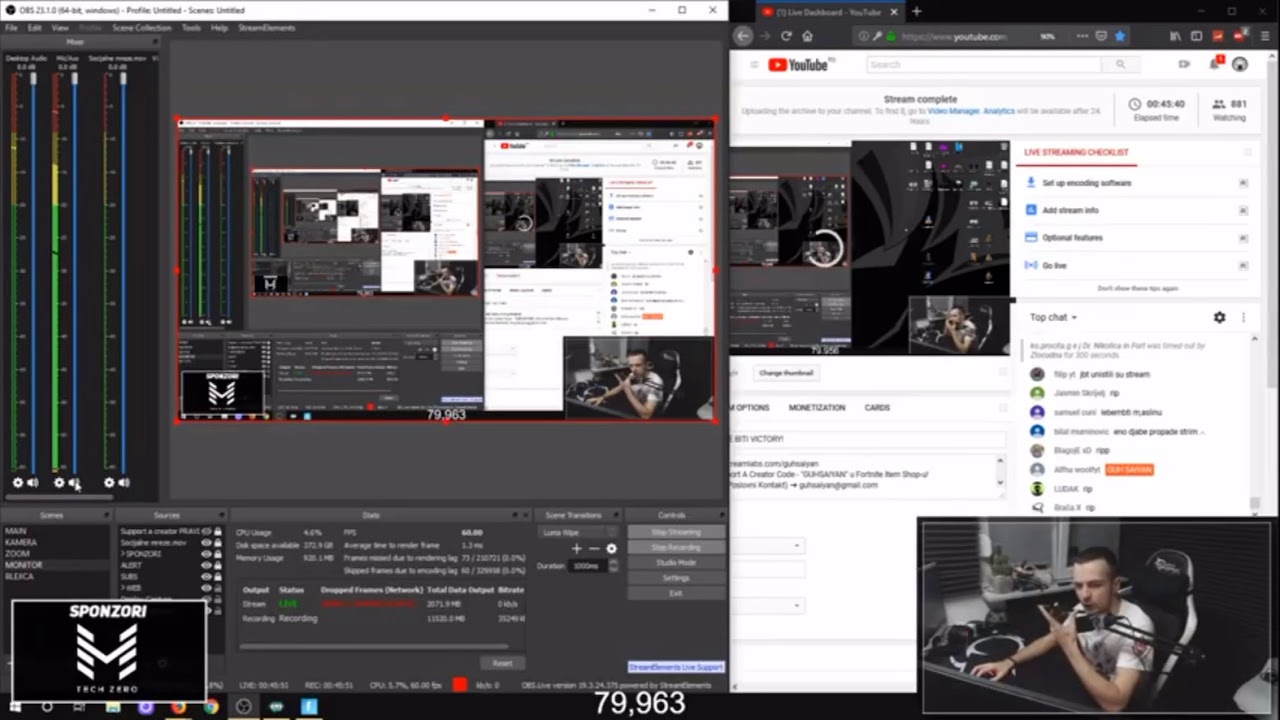Expand the SPONZORI source group
The width and height of the screenshot is (1280, 720).
123,554
